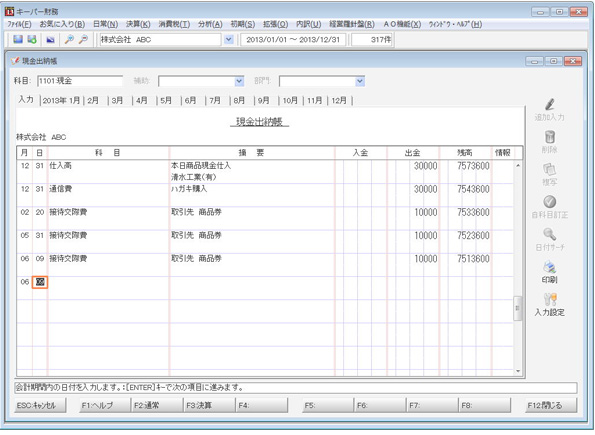Switch to the 12月 tab

[339, 101]
